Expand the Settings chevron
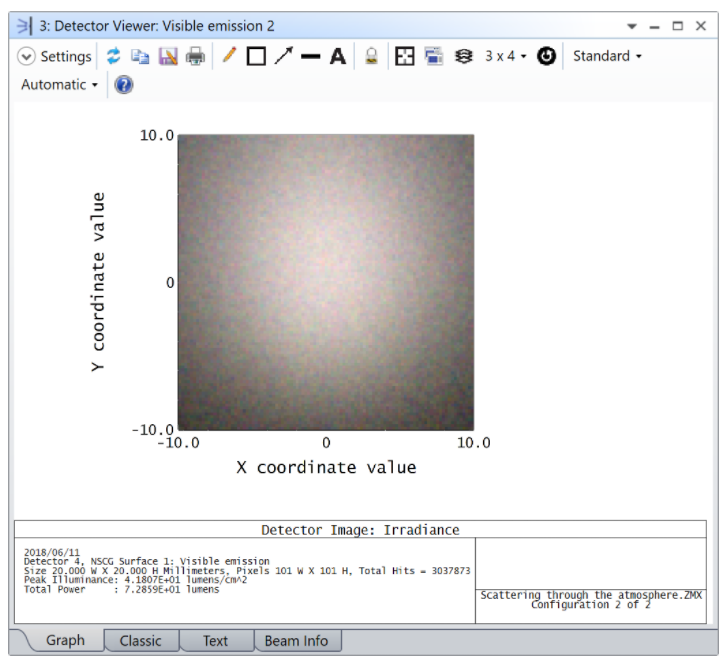726x668 pixels. click(x=27, y=57)
